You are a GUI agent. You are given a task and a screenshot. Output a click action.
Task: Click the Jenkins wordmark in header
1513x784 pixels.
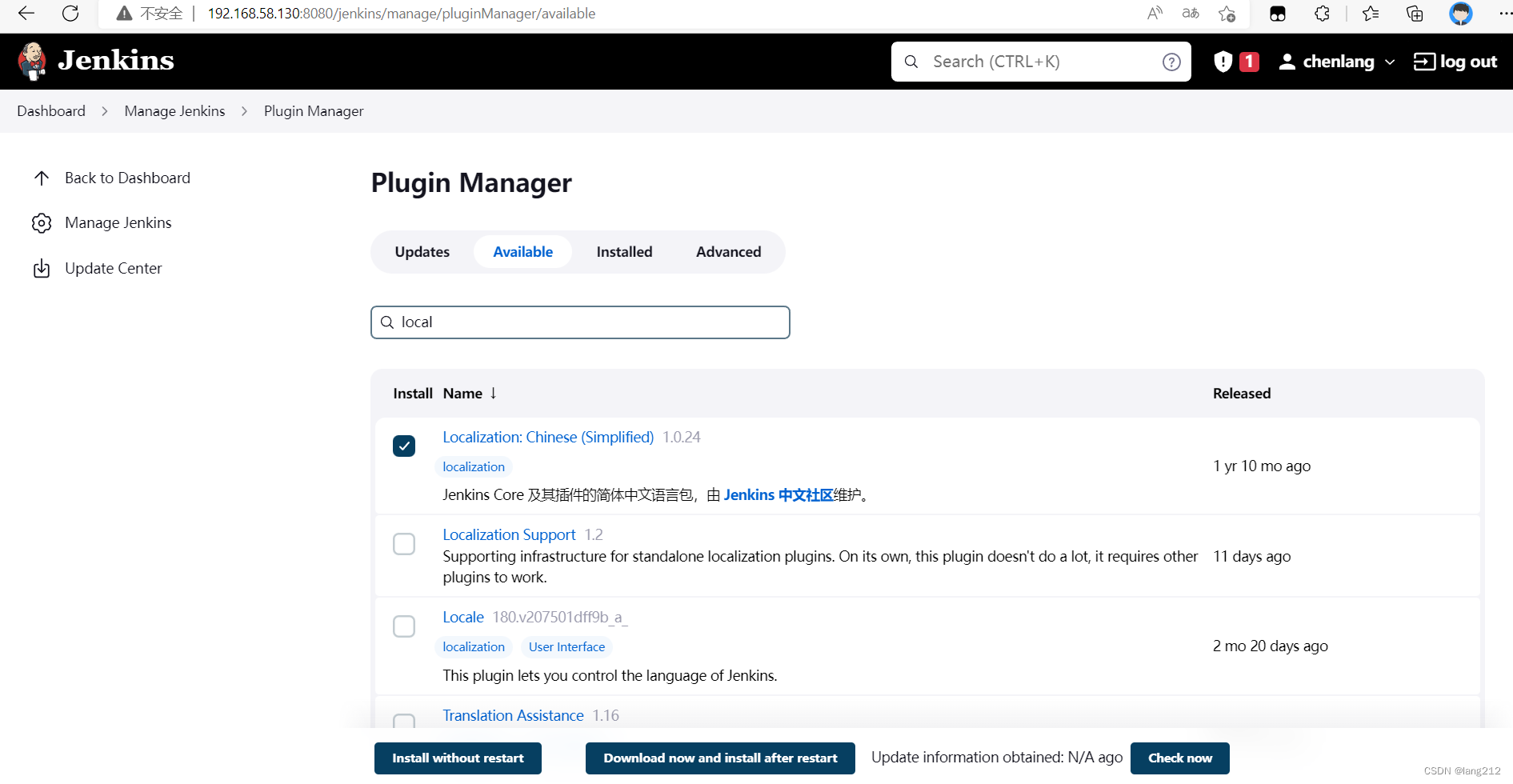coord(116,61)
